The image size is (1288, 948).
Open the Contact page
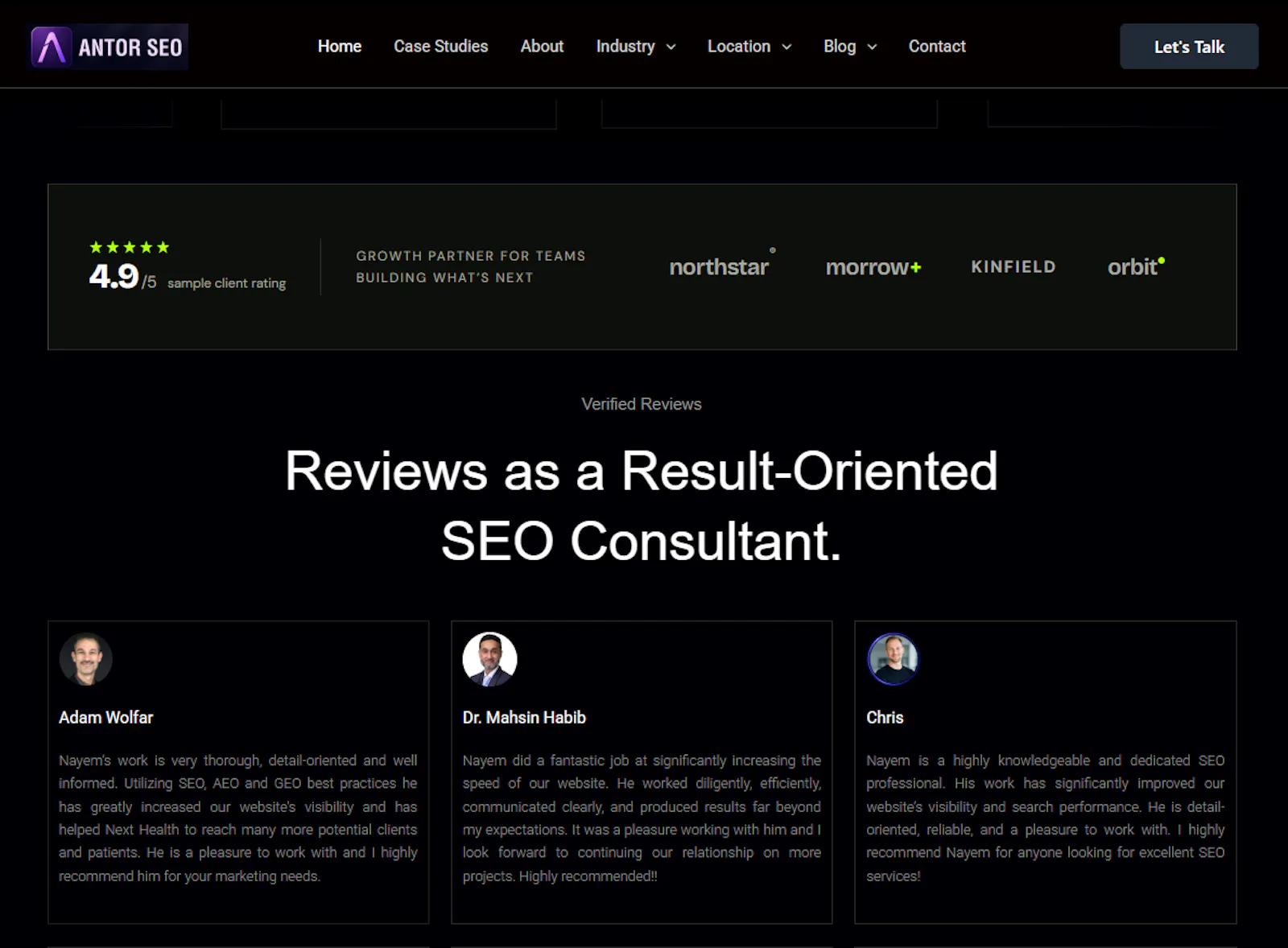936,47
